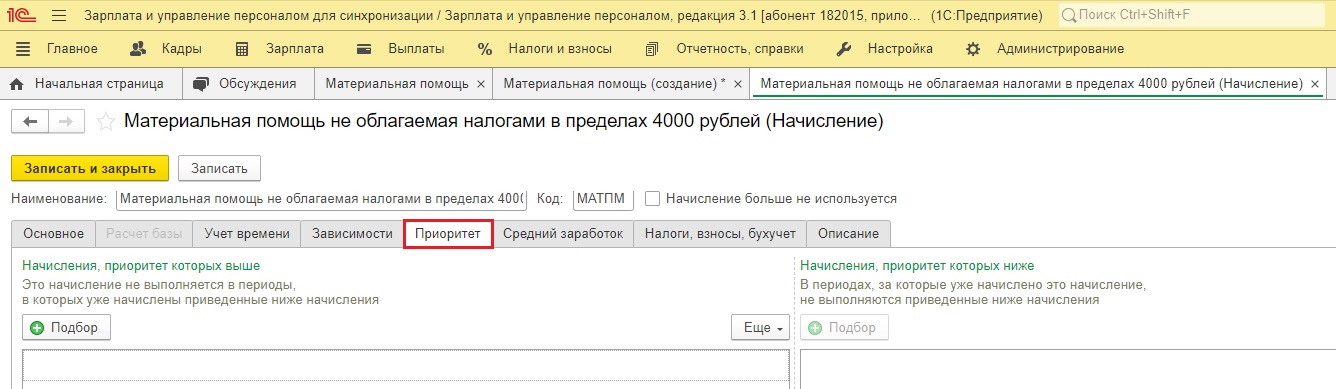Viewport: 1336px width, 389px height.
Task: Go forward with the right arrow
Action: [66, 121]
